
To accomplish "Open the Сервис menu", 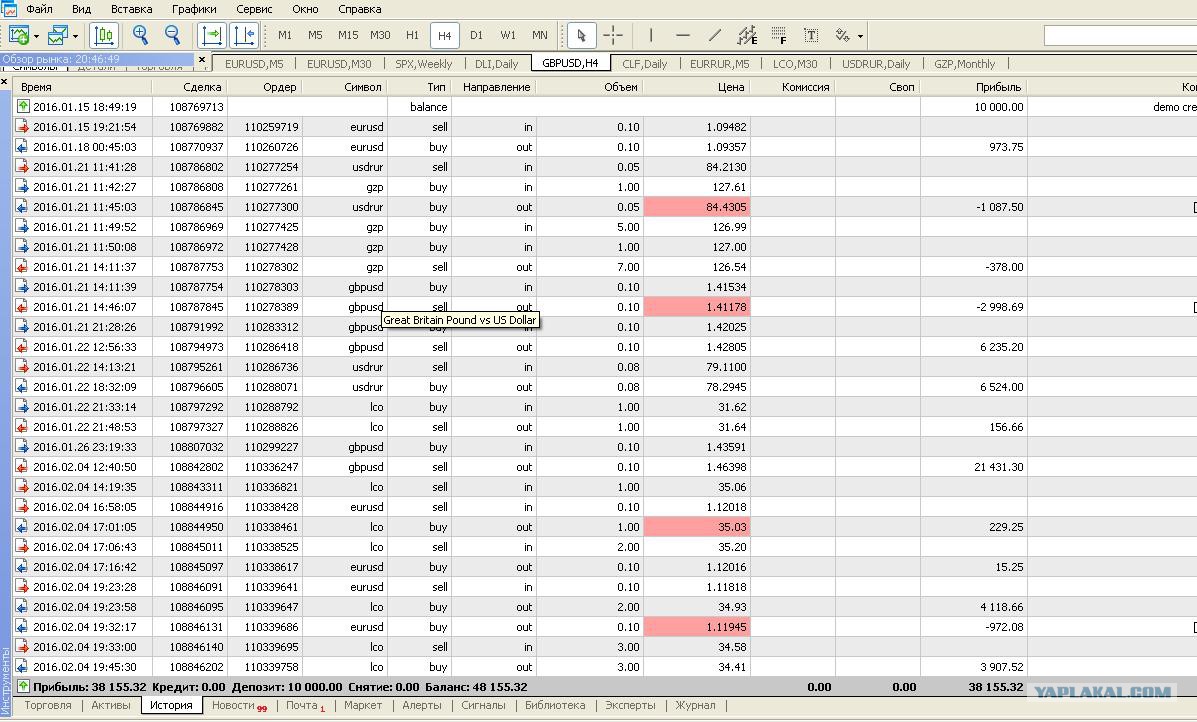I will point(254,9).
